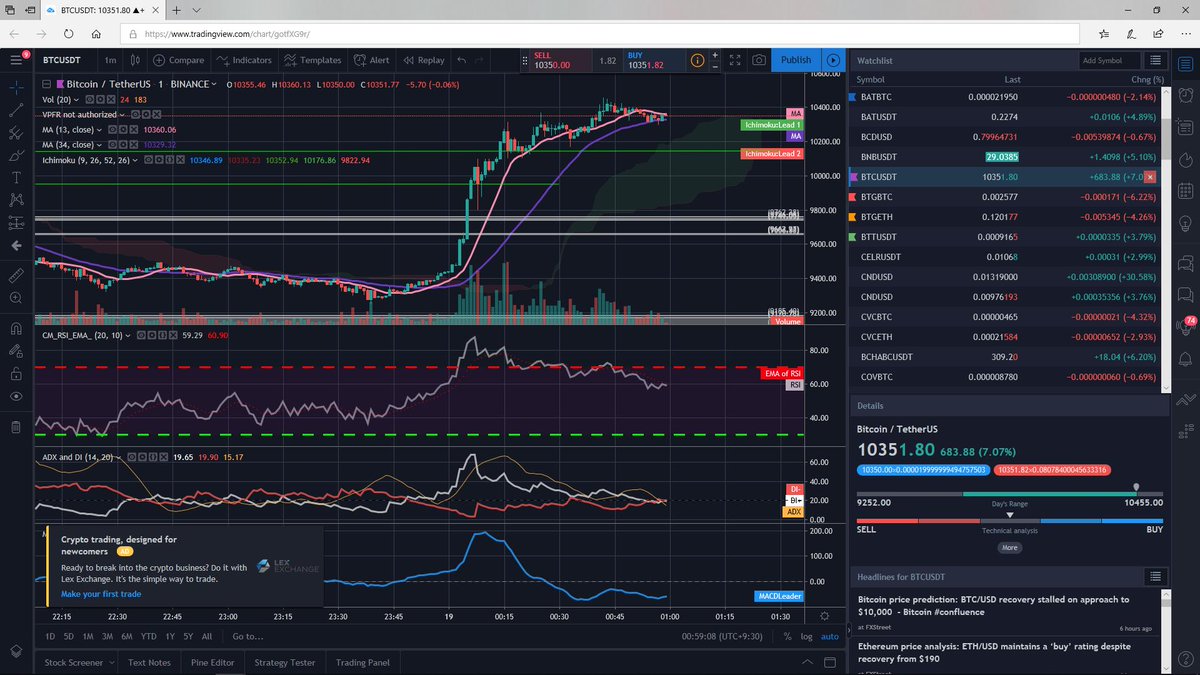Delete drawings with the trash icon

[16, 427]
